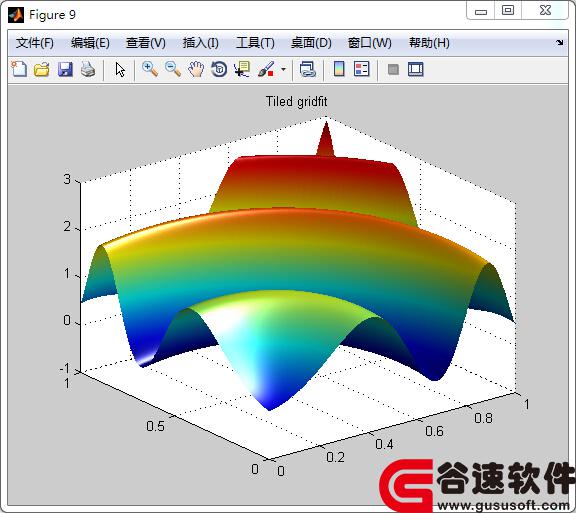
Task: Open a file with the folder icon
Action: pyautogui.click(x=42, y=69)
